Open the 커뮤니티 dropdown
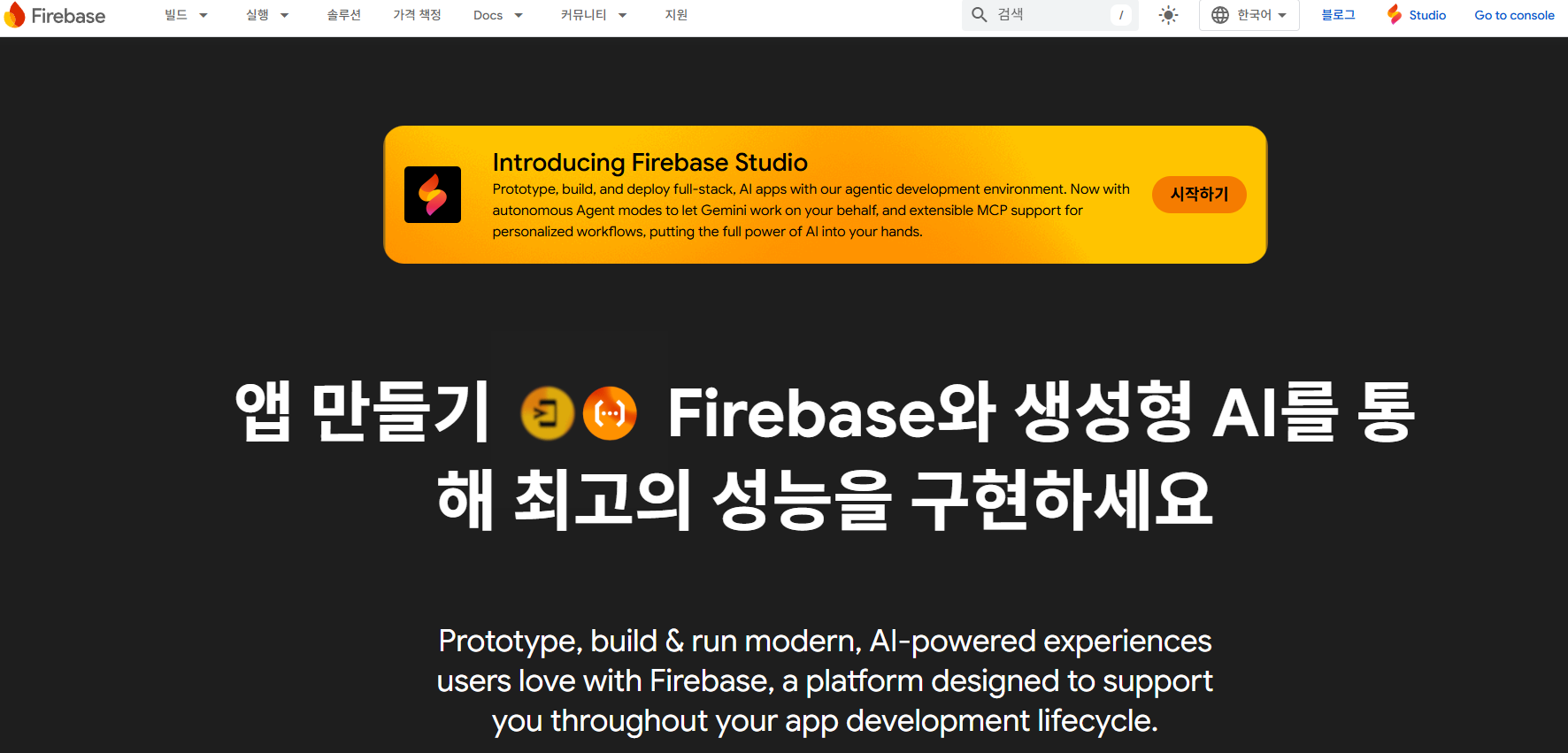The height and width of the screenshot is (753, 1568). (593, 15)
